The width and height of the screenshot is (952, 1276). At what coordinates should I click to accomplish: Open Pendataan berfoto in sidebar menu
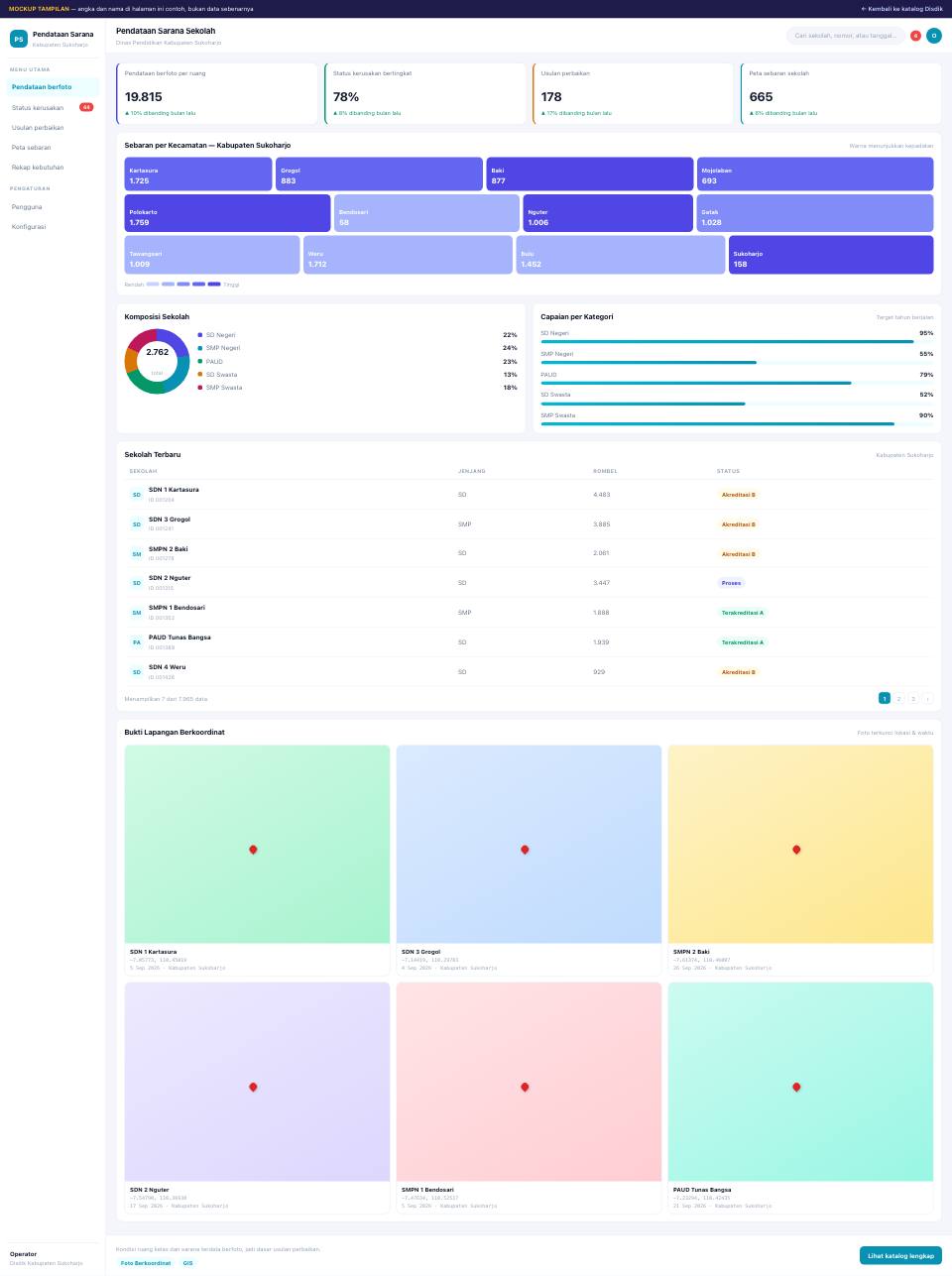pyautogui.click(x=53, y=87)
